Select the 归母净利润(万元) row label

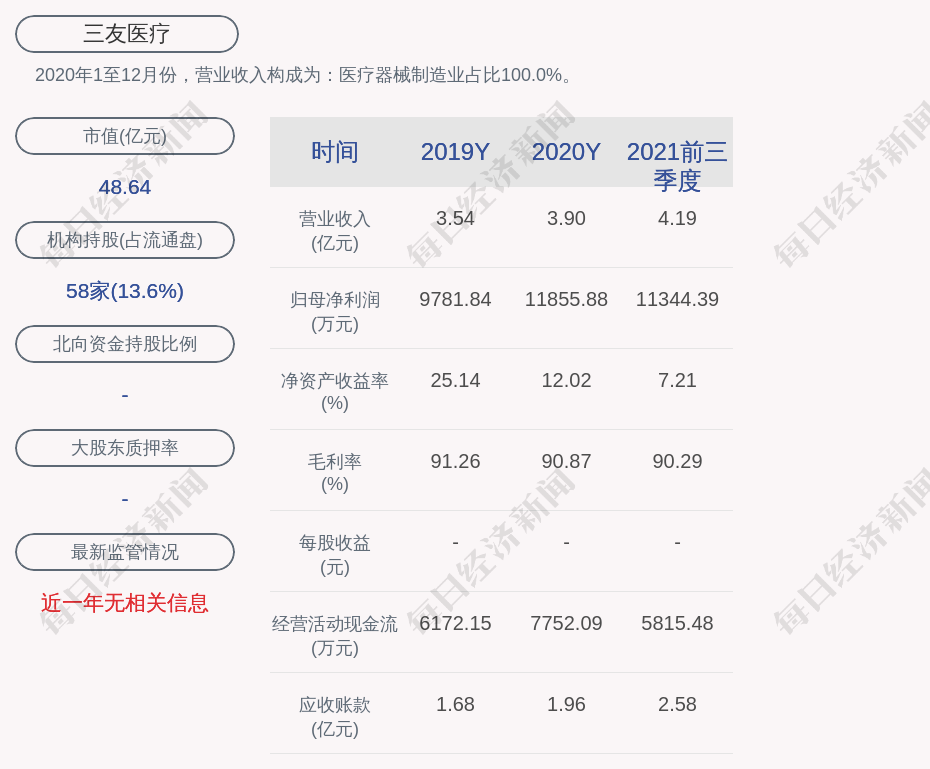335,312
